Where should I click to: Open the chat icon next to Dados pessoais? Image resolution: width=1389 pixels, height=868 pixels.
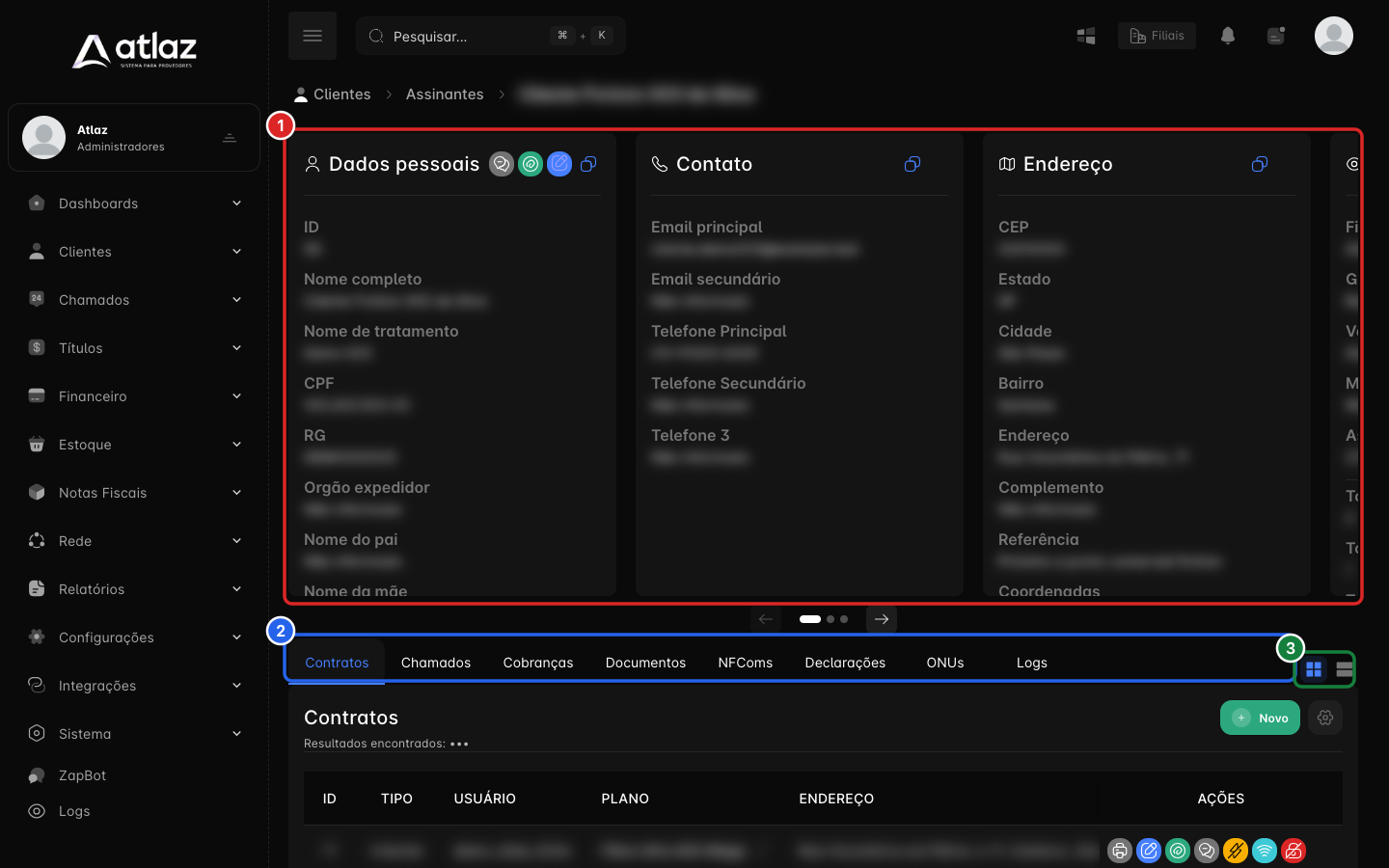point(502,164)
